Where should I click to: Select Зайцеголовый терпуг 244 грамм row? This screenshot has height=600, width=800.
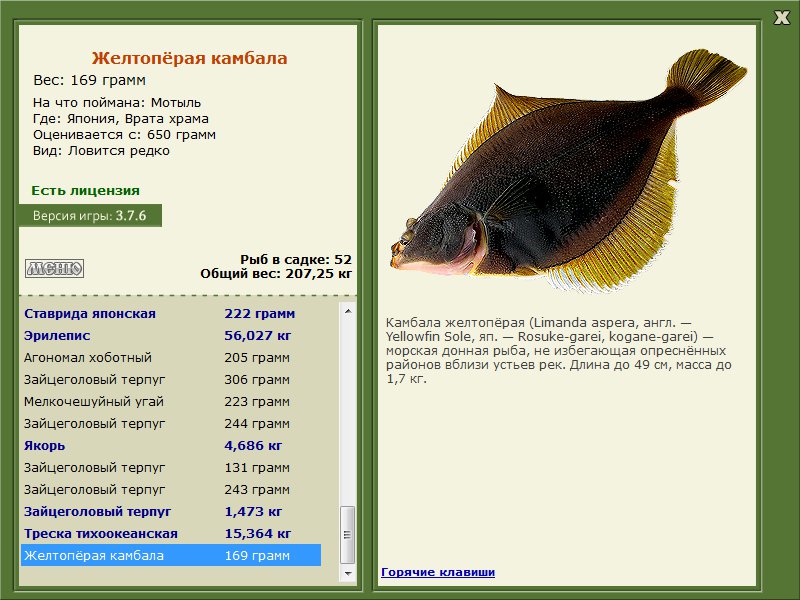pyautogui.click(x=171, y=423)
